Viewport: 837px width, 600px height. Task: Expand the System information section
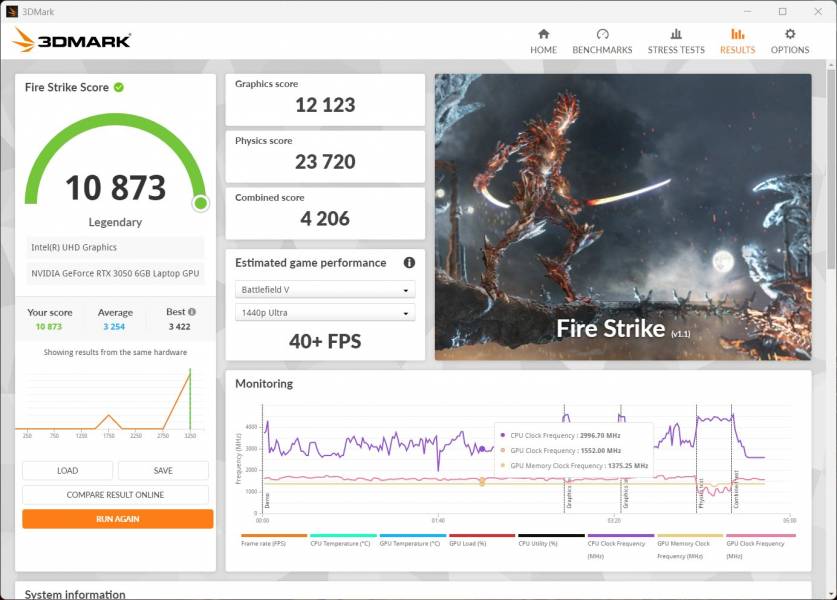click(75, 593)
